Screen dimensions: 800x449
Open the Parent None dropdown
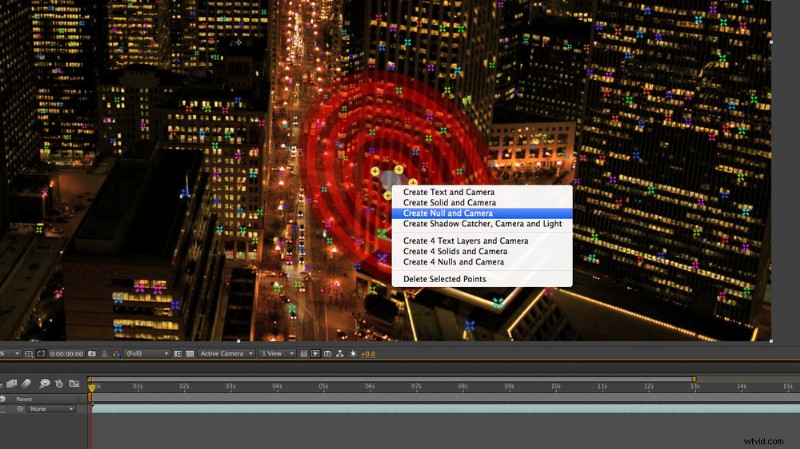pos(51,409)
